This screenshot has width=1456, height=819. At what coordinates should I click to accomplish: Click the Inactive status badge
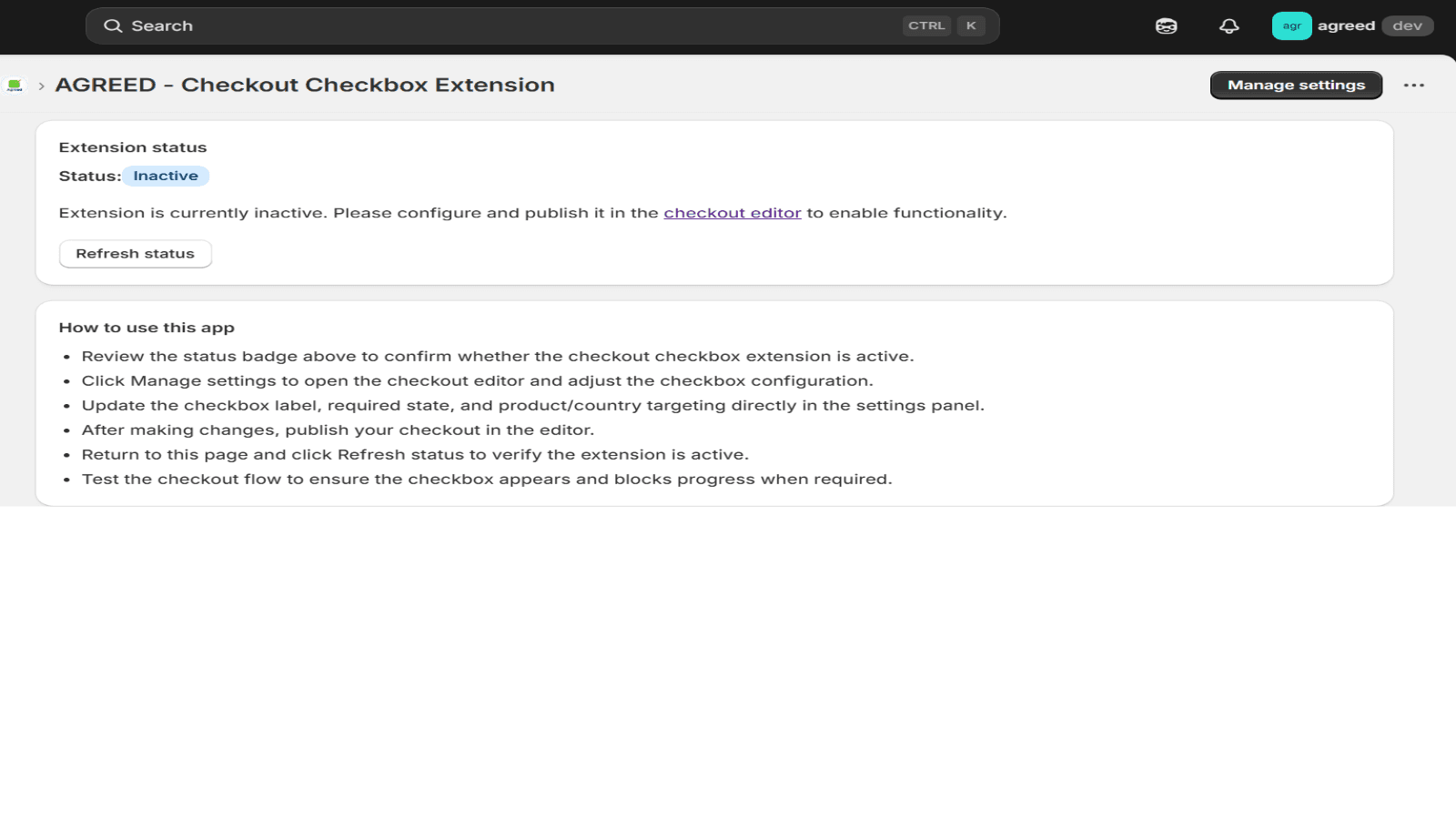166,176
